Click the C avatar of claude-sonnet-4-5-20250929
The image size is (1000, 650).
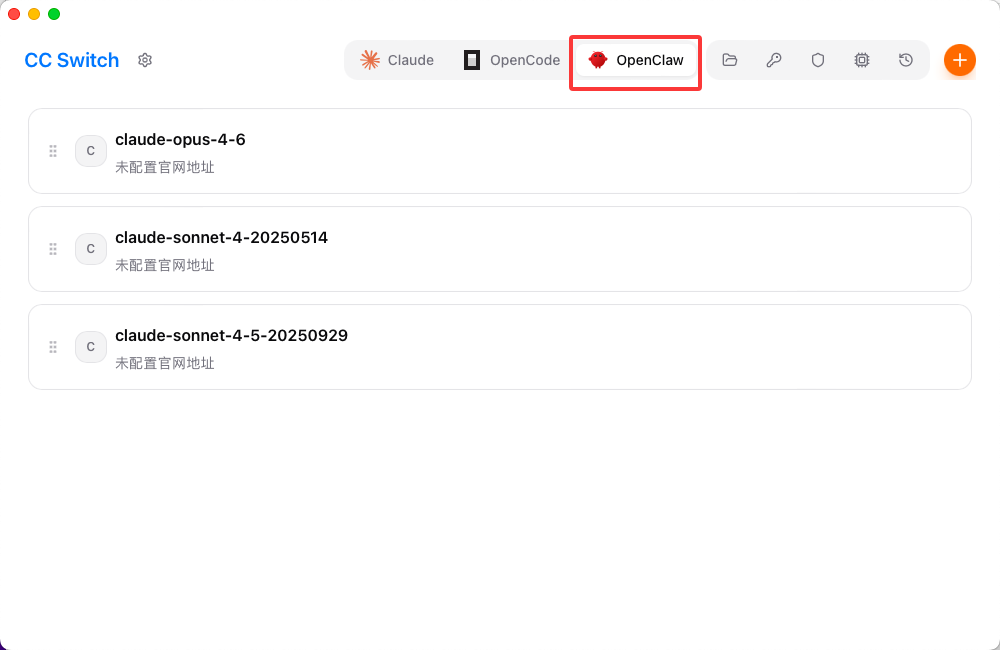[x=91, y=347]
